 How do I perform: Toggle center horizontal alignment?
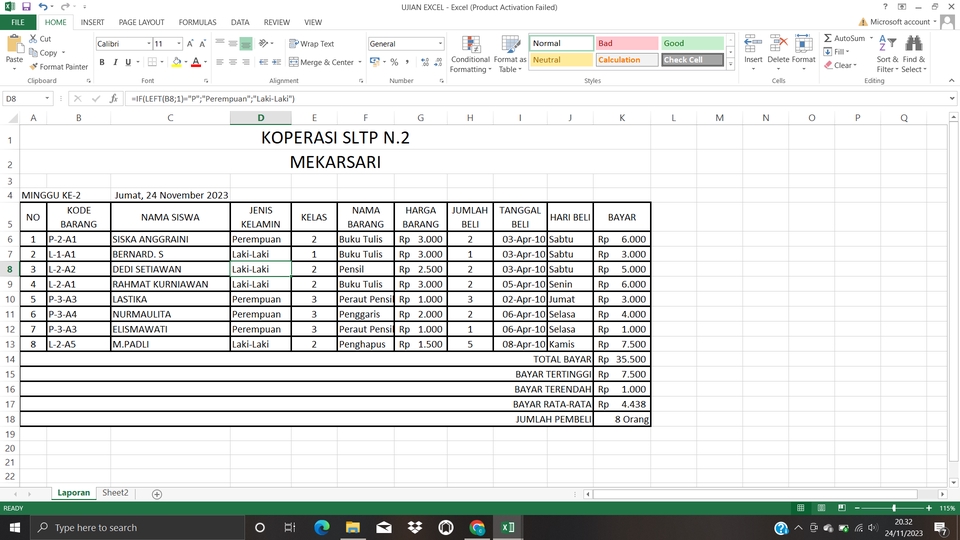click(x=233, y=62)
